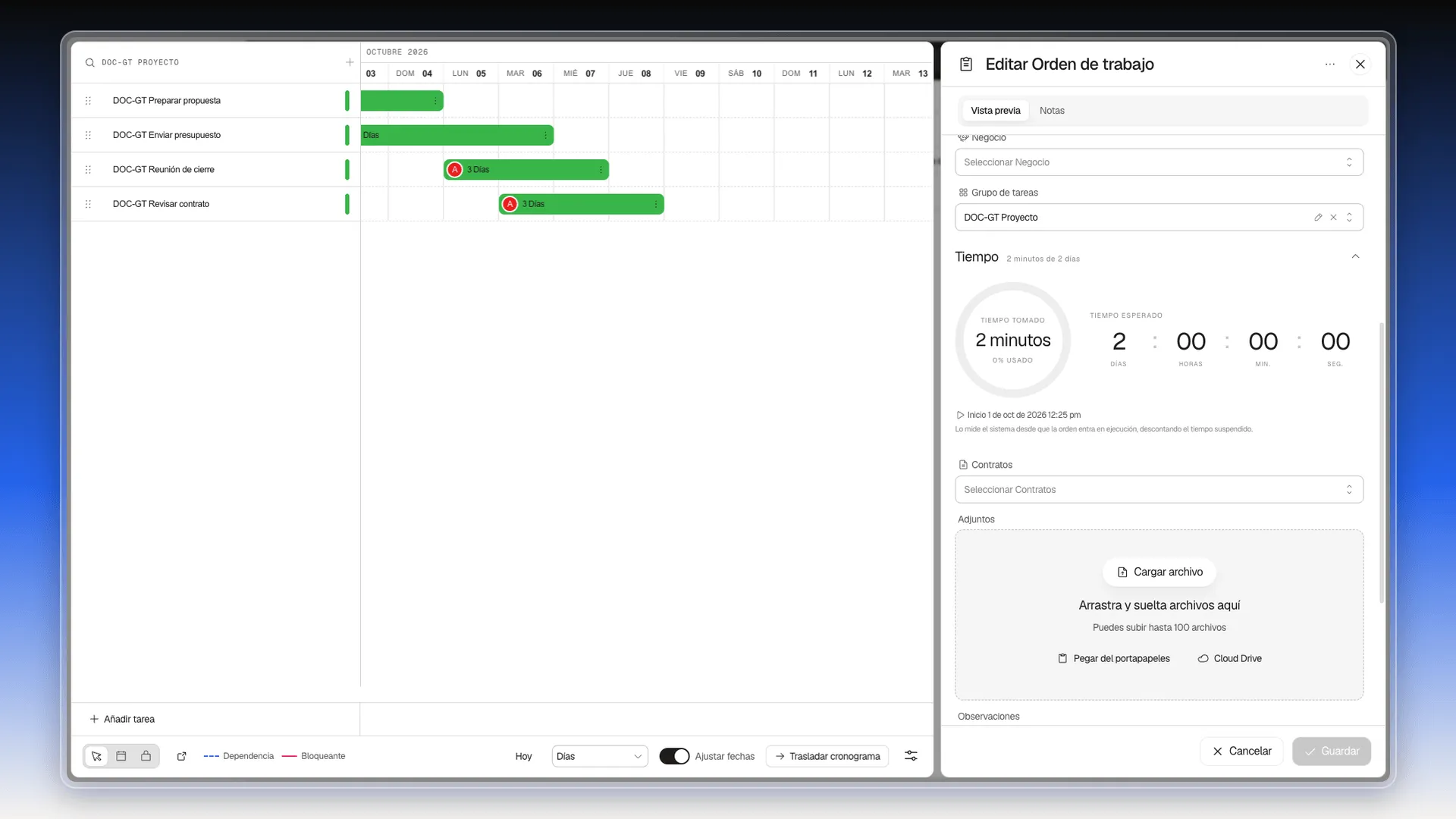Click the plus icon in the project header
The image size is (1456, 819).
tap(350, 62)
